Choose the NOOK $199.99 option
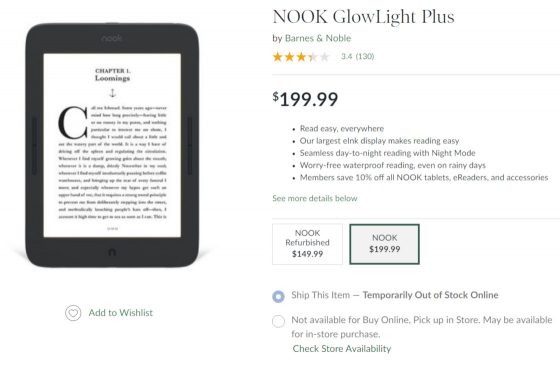 (384, 244)
